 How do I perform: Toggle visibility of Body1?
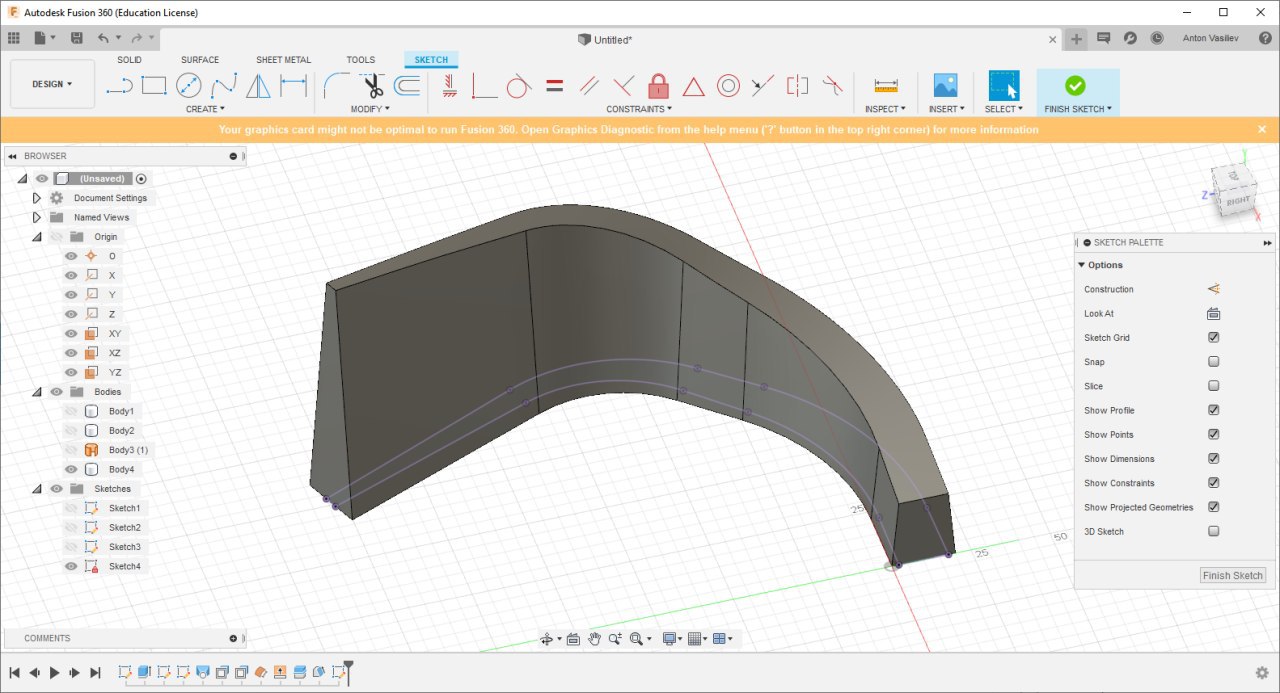pos(71,411)
